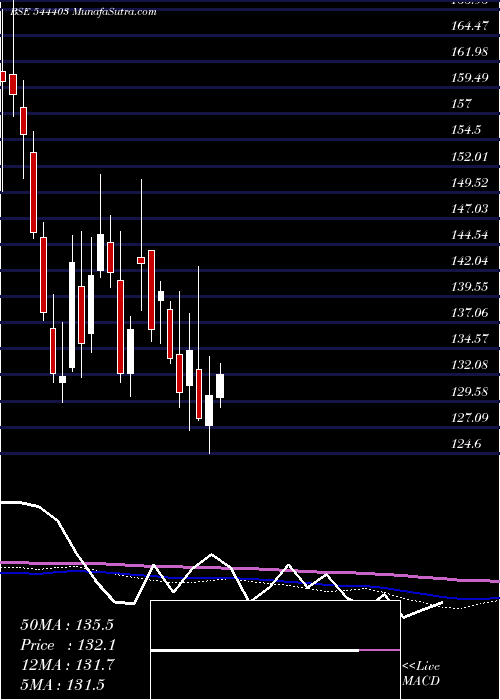Click the 137.06 price axis label
Screen dimensions: 500x700
pyautogui.click(x=469, y=313)
